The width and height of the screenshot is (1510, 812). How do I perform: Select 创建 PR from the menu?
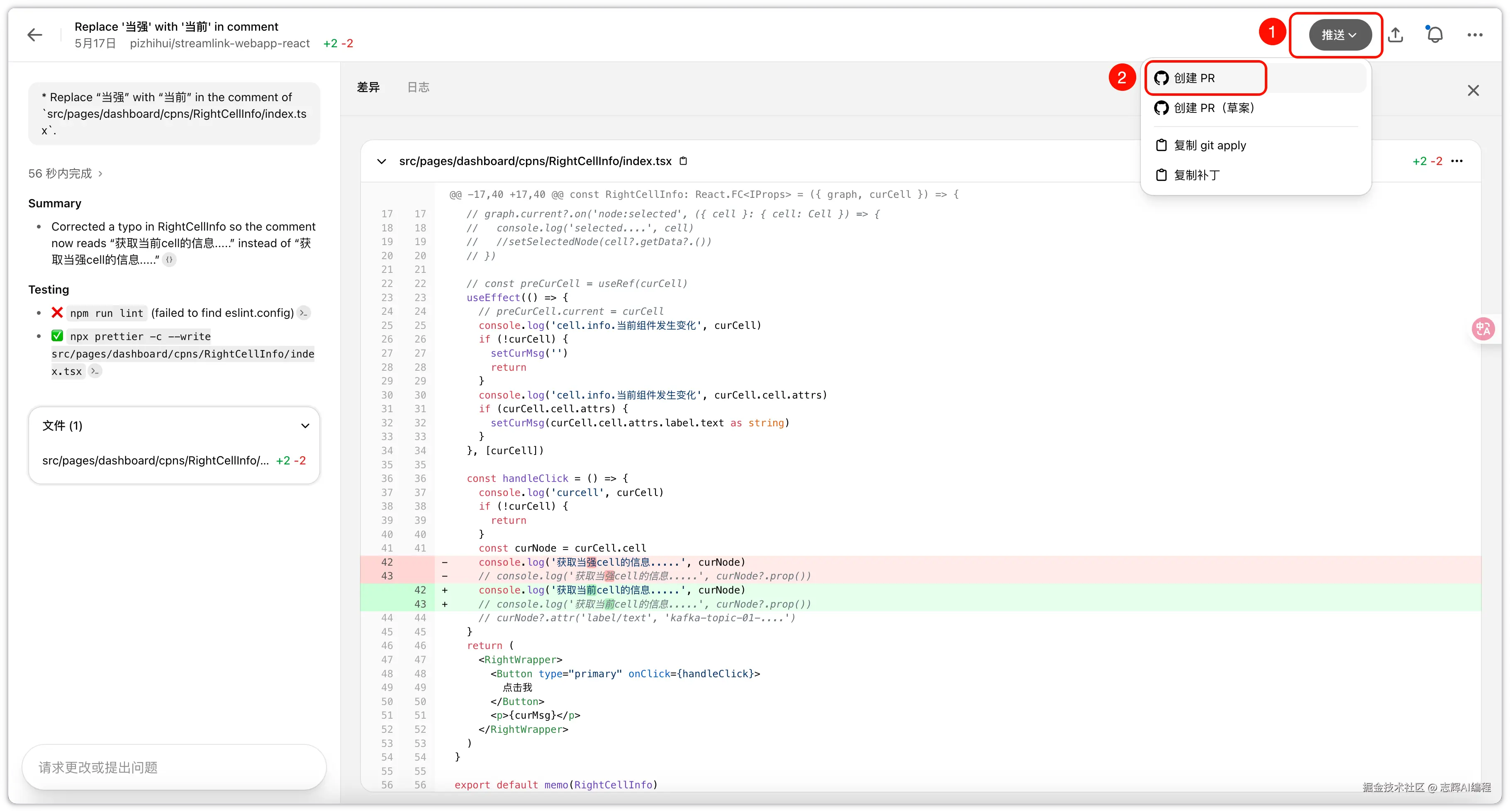tap(1194, 78)
